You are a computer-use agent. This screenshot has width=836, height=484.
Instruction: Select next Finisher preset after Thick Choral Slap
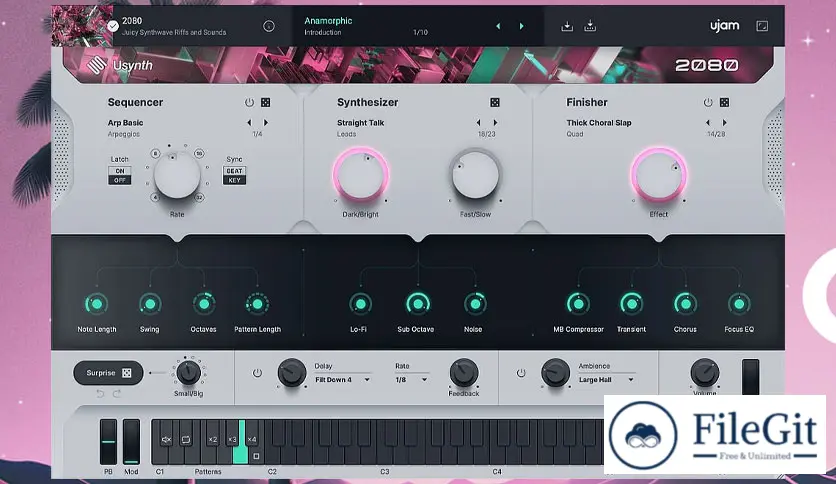pyautogui.click(x=725, y=123)
